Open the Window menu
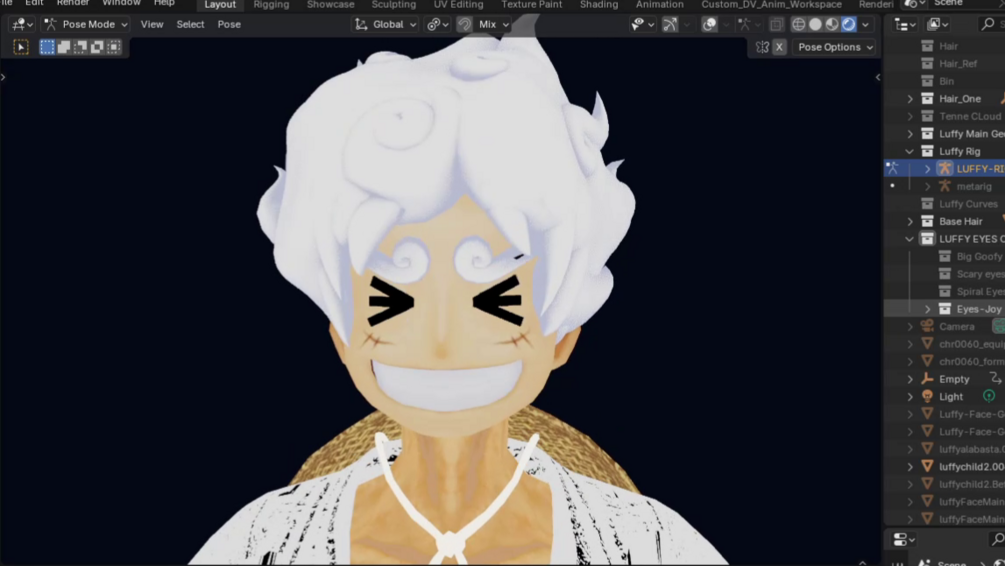 click(121, 3)
